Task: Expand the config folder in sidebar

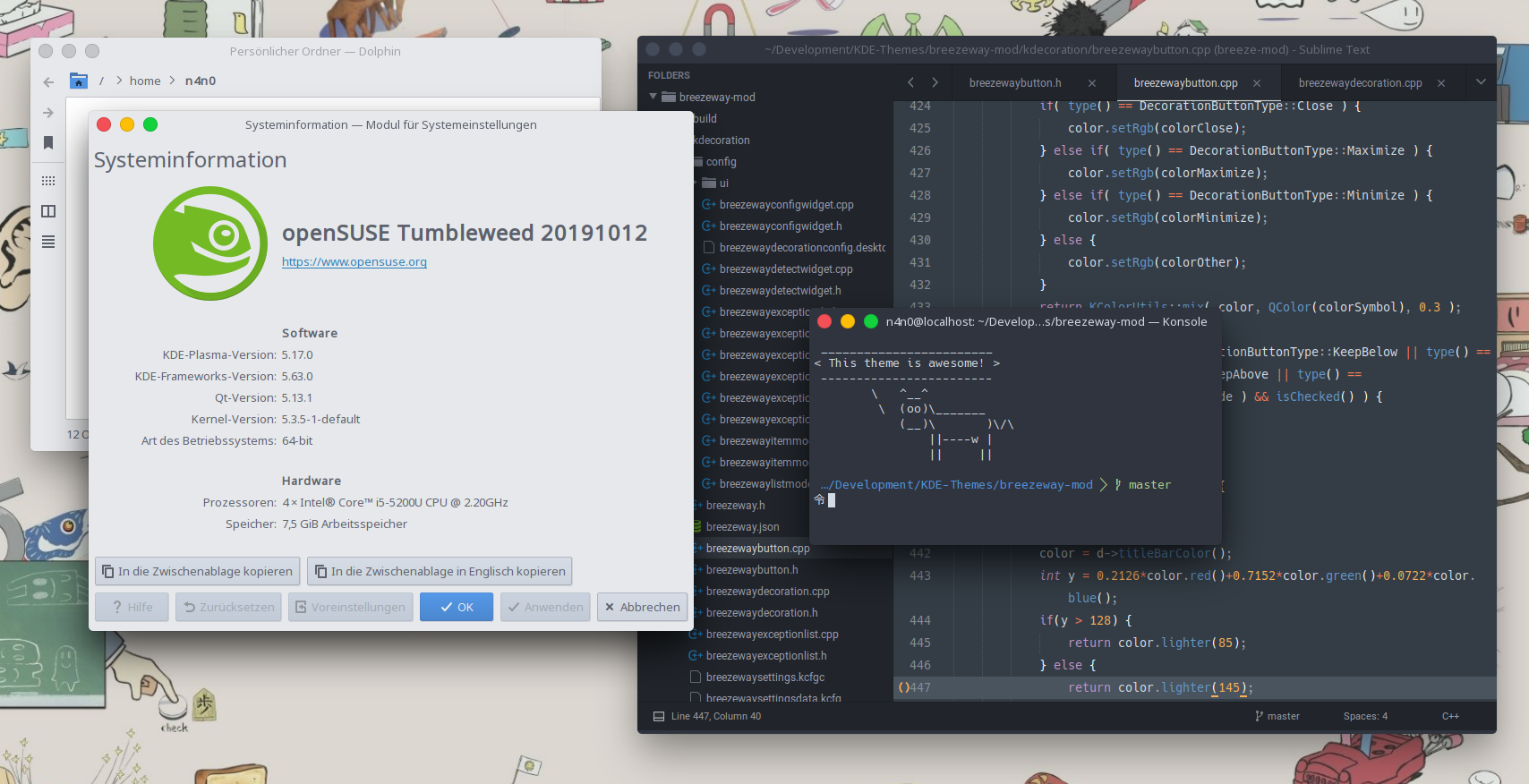Action: [x=721, y=162]
